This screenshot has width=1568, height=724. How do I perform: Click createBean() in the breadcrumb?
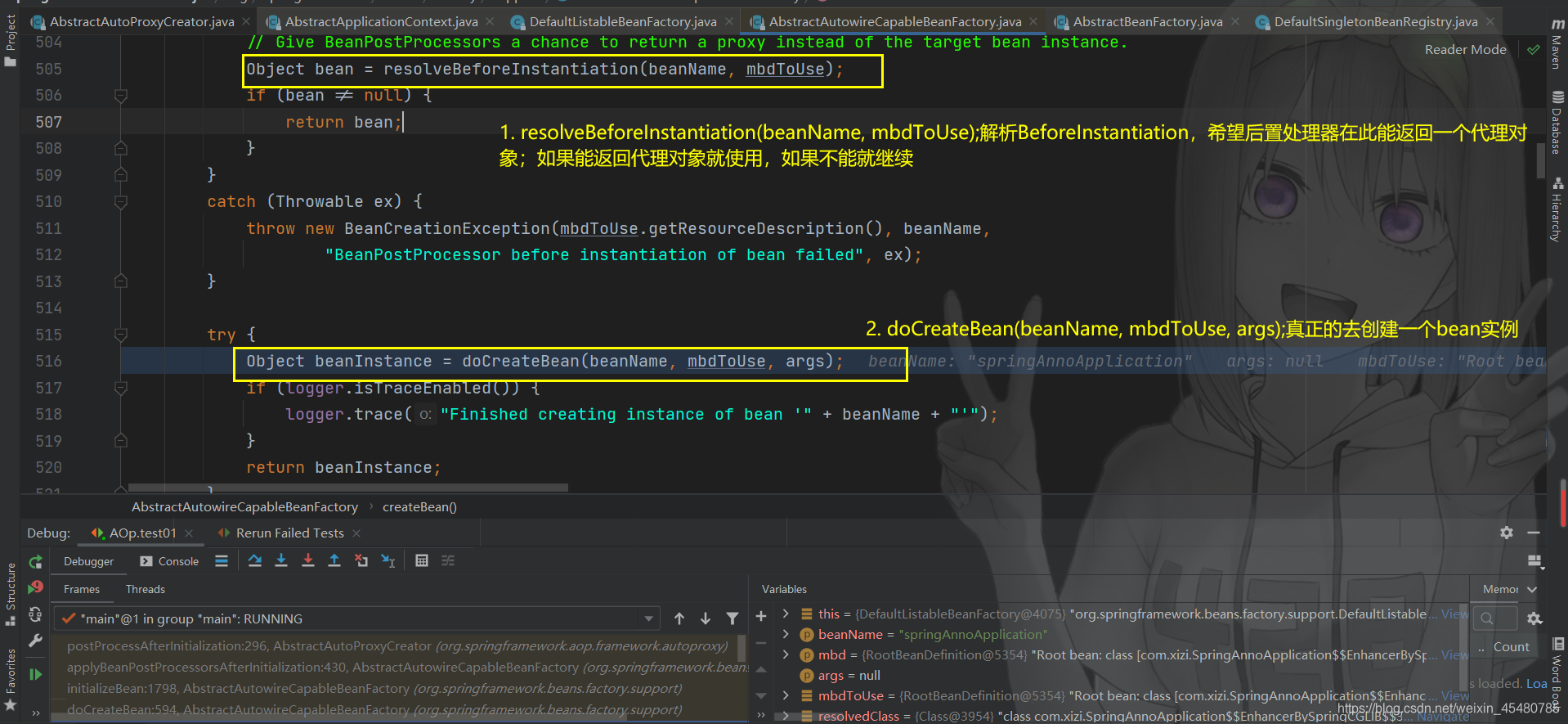coord(419,507)
